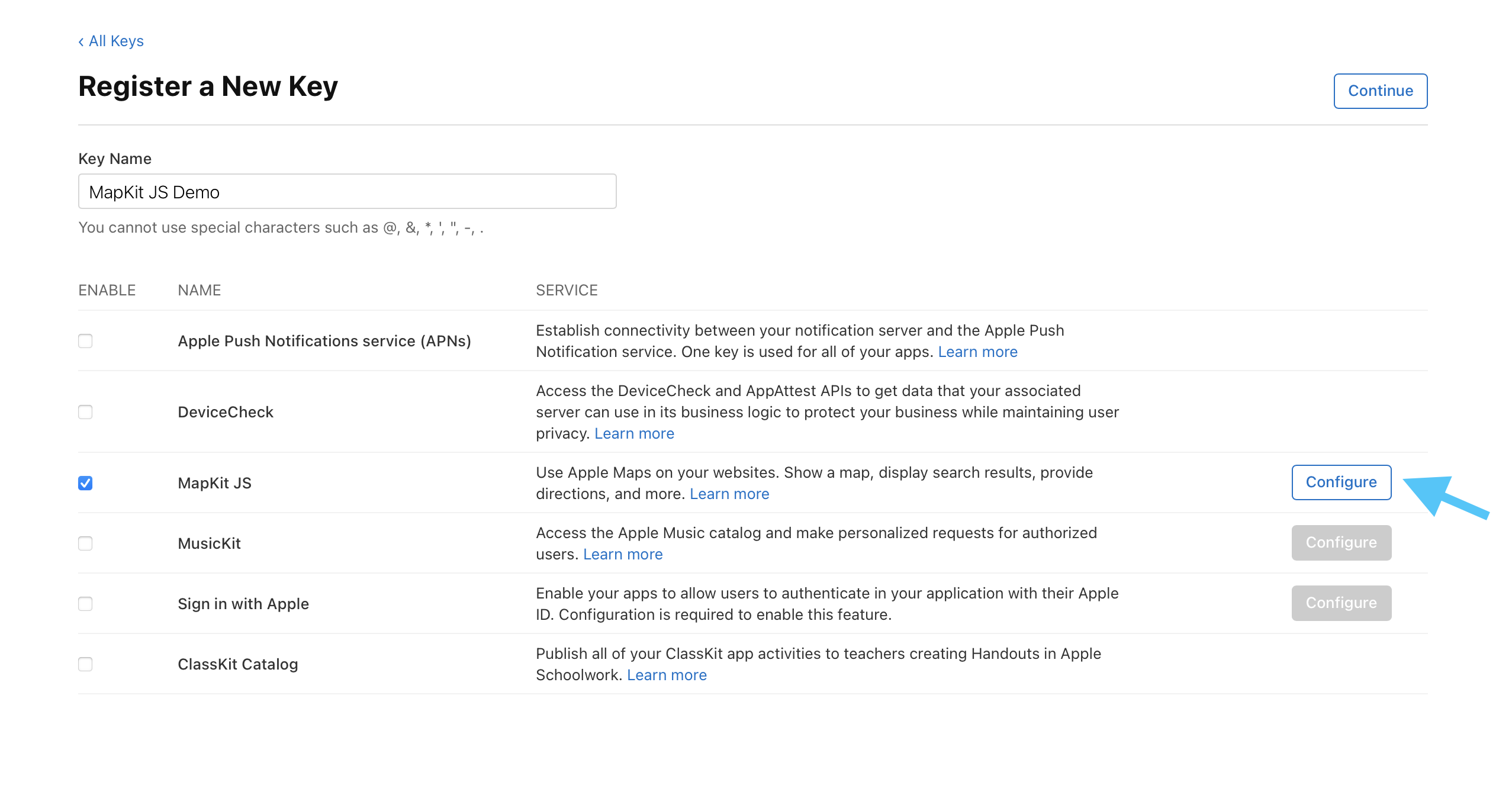The image size is (1512, 798).
Task: Select the 'ClassKit Catalog' name text
Action: [x=237, y=664]
